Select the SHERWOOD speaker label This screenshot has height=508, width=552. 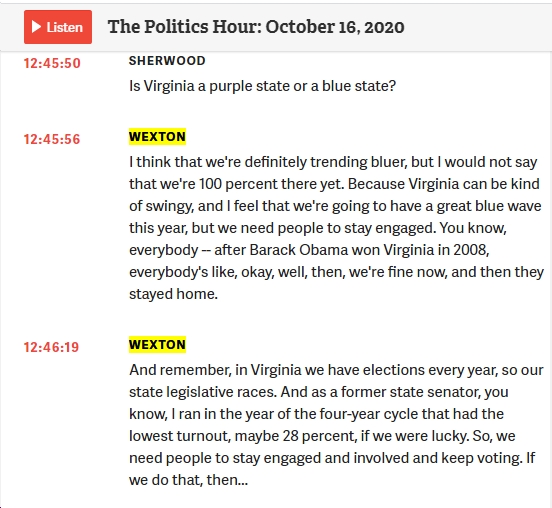[167, 61]
